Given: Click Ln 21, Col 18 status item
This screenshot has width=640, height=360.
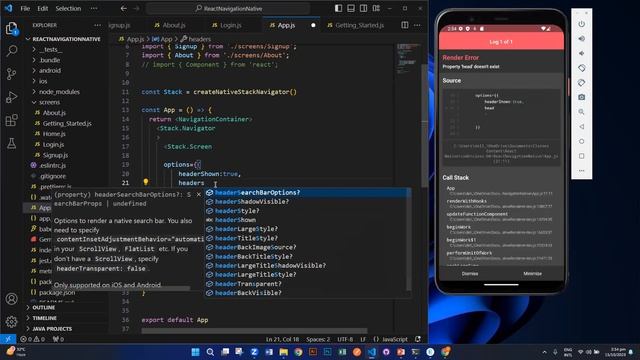Looking at the screenshot, I should point(282,339).
